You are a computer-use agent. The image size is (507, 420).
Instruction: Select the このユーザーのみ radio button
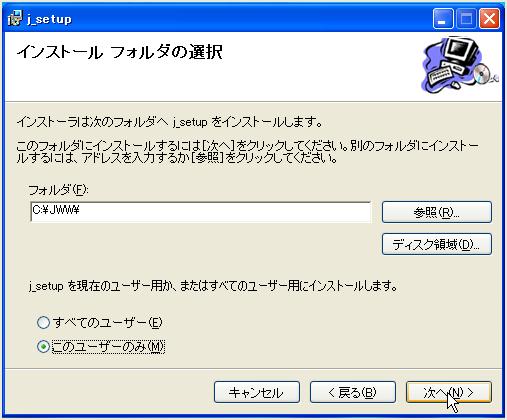(x=43, y=347)
